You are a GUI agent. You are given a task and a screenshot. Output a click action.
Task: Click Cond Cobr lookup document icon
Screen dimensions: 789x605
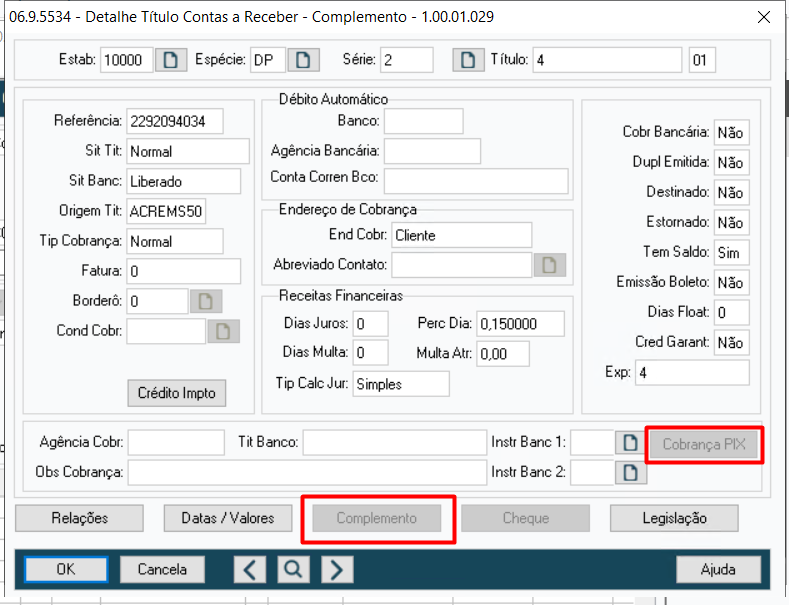pyautogui.click(x=223, y=331)
